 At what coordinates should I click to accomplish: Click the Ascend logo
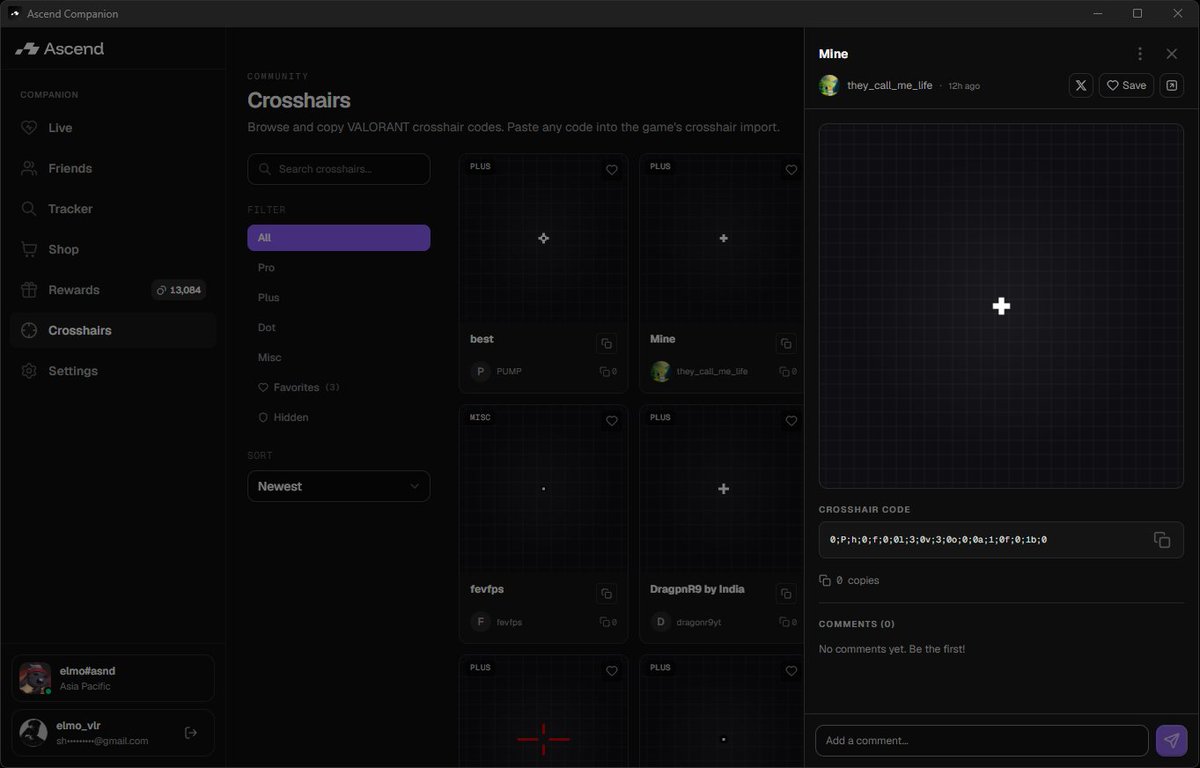(59, 49)
